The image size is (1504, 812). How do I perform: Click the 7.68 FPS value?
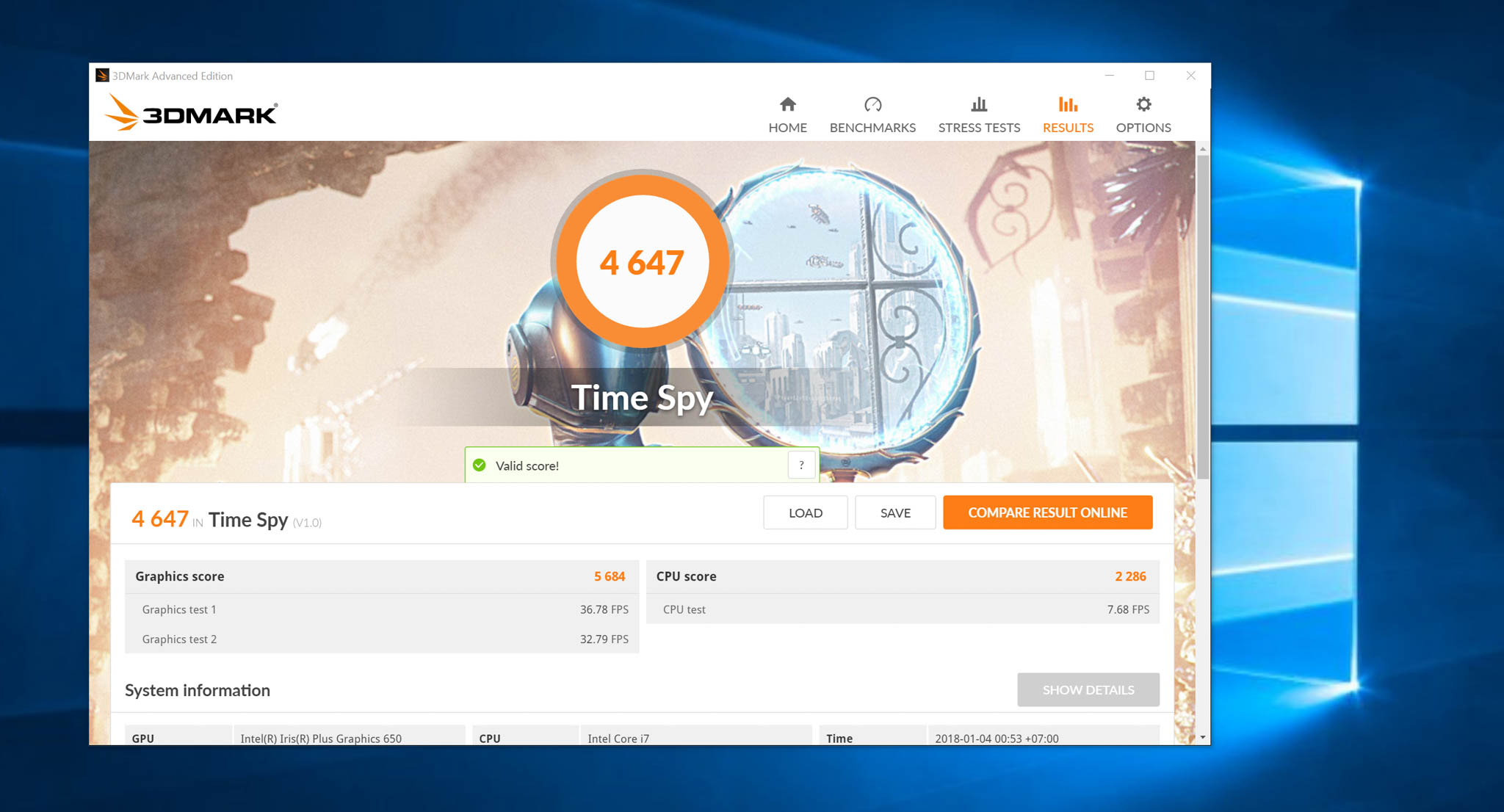click(1128, 609)
